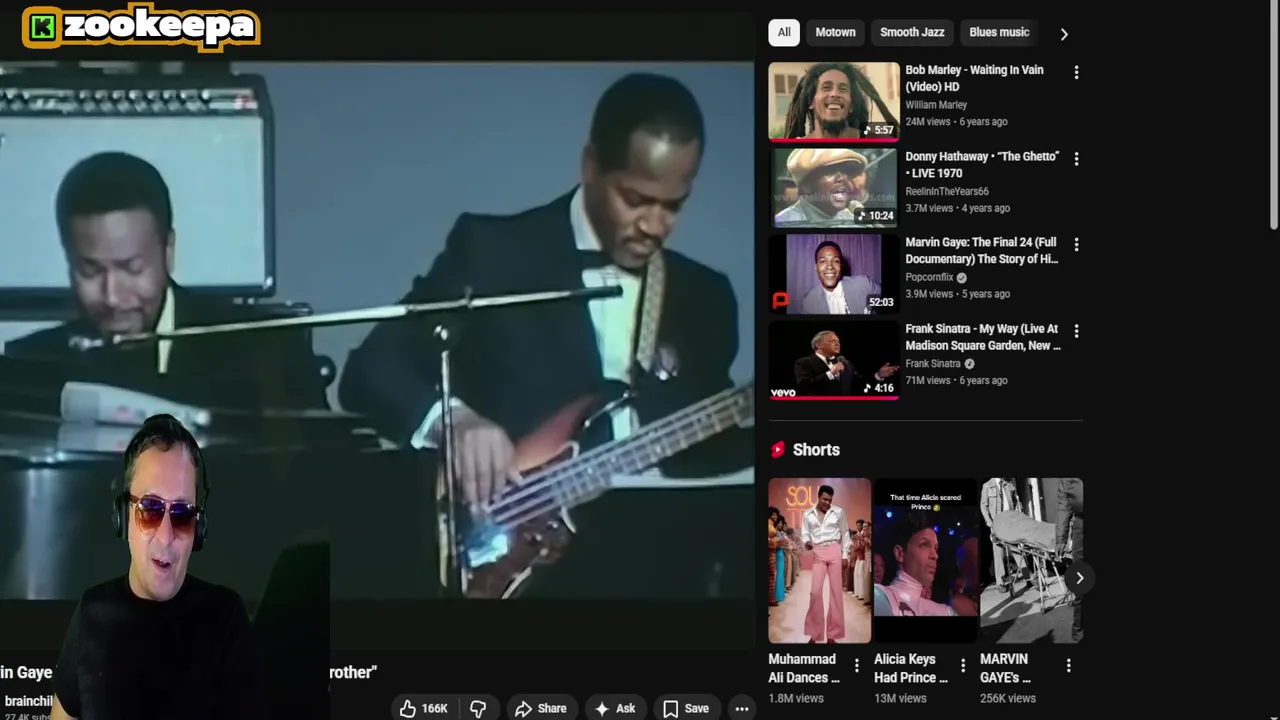Open Frank Sinatra My Way thumbnail
Viewport: 1280px width, 720px height.
834,359
